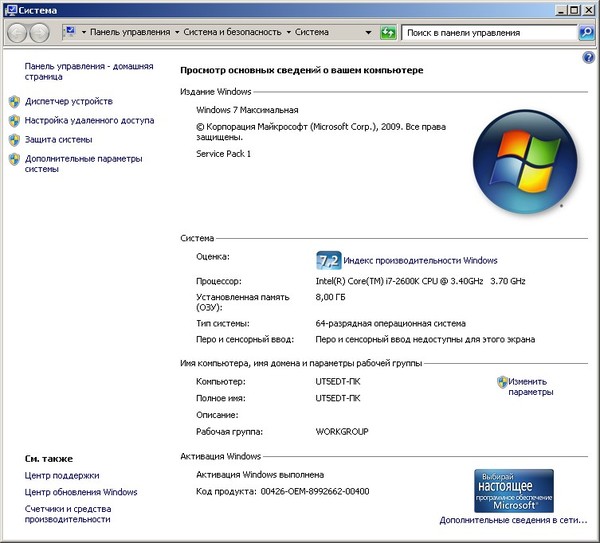The width and height of the screenshot is (600, 543).
Task: Open Панель управления - домашняя страница link
Action: [89, 71]
